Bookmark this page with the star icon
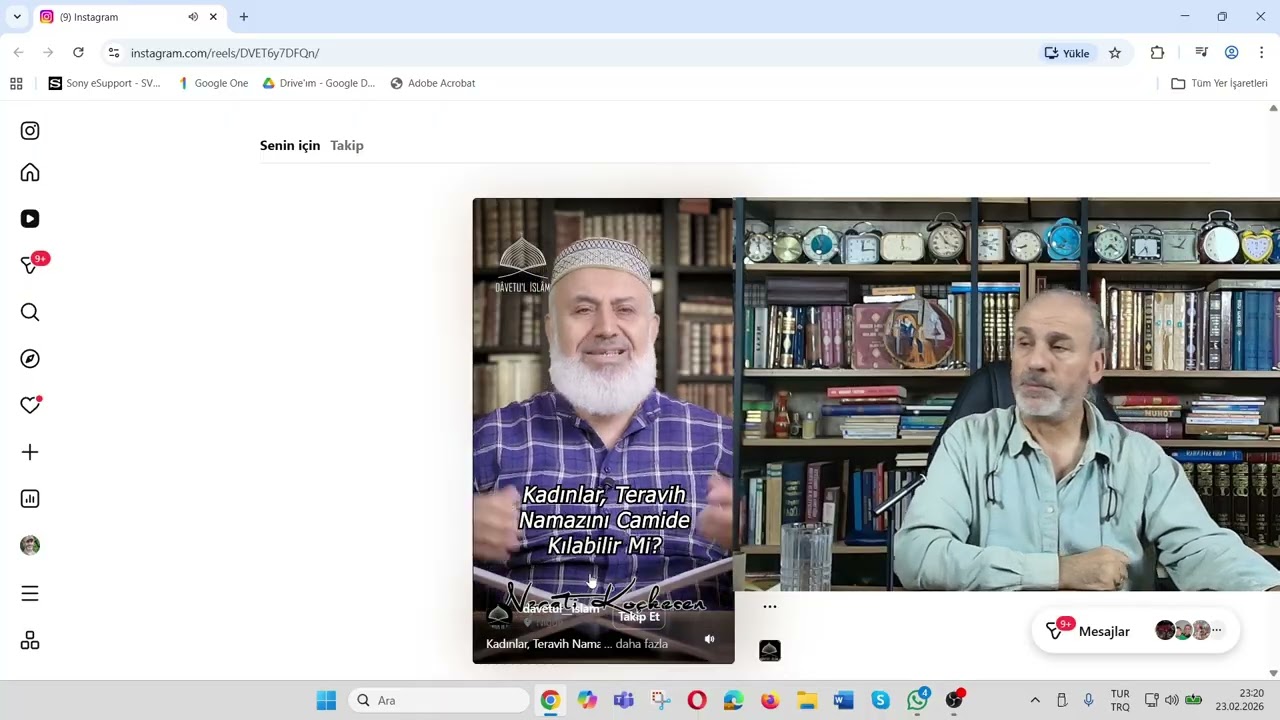1280x720 pixels. [x=1115, y=53]
